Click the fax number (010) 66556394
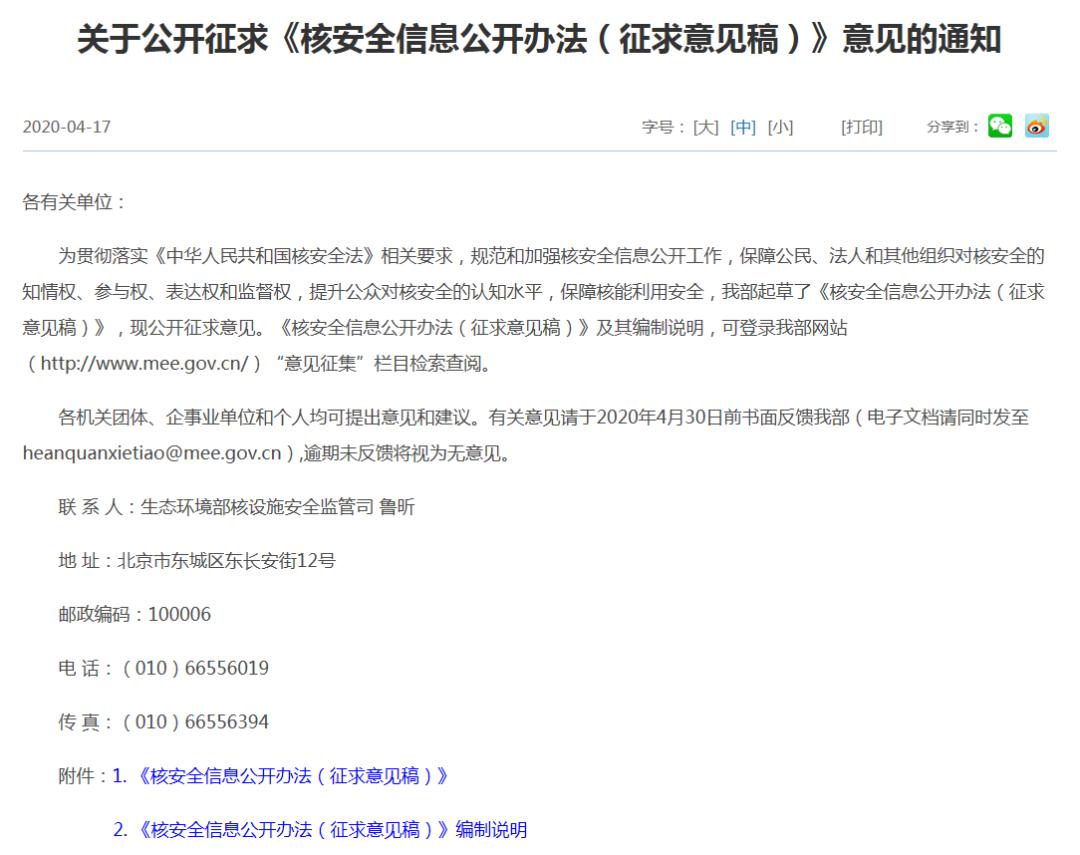The height and width of the screenshot is (855, 1080). [x=195, y=722]
